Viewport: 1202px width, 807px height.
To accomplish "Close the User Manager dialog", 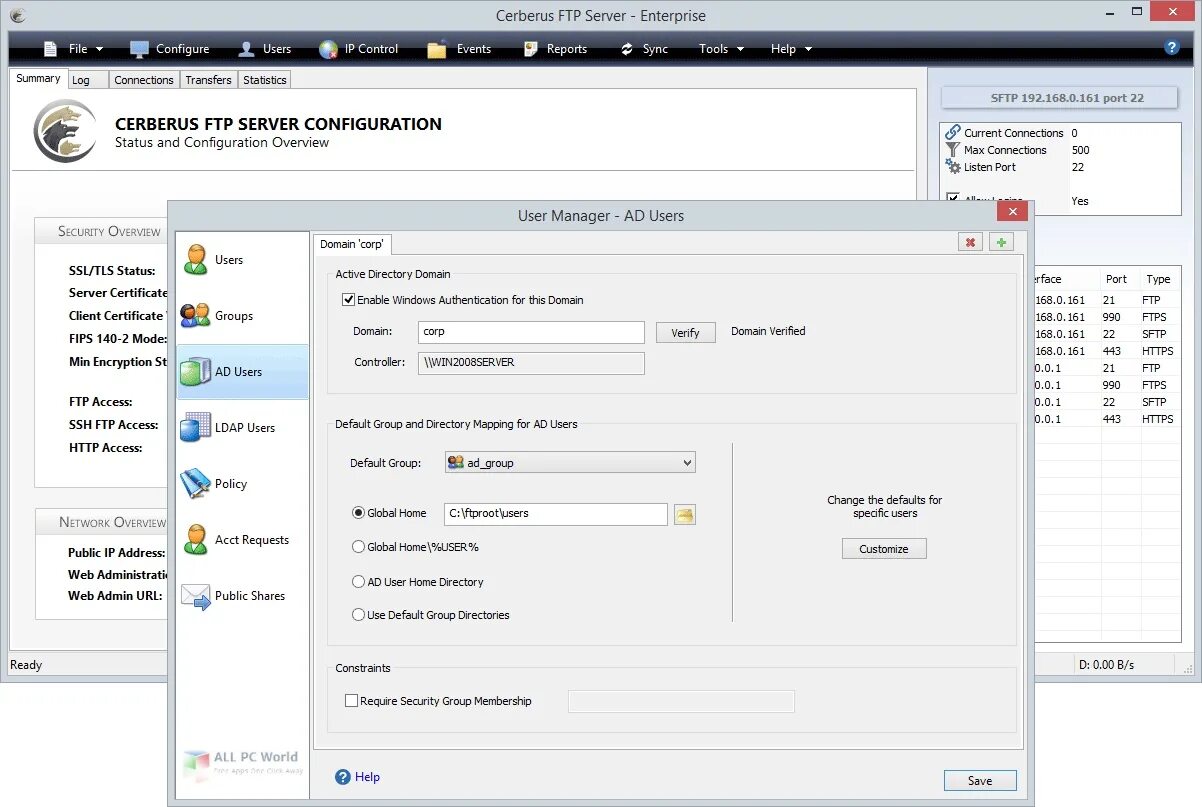I will [x=1012, y=211].
